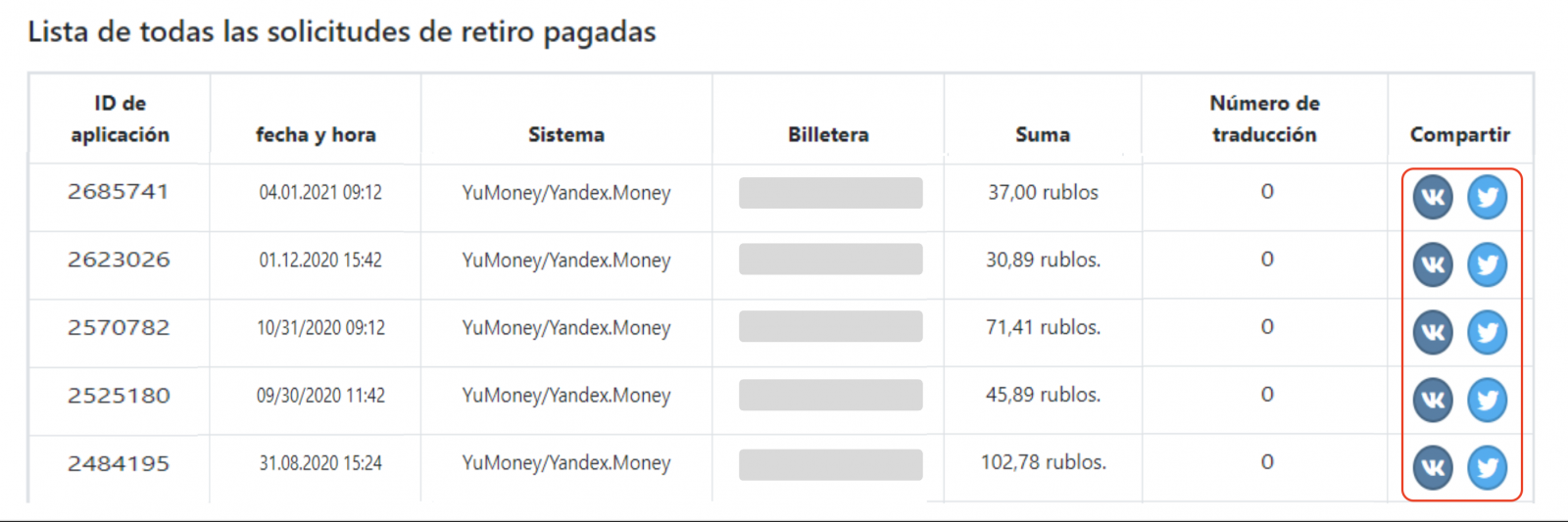Screen dimensions: 1568x522
Task: Click the 'ID de aplicación' column header
Action: click(120, 119)
